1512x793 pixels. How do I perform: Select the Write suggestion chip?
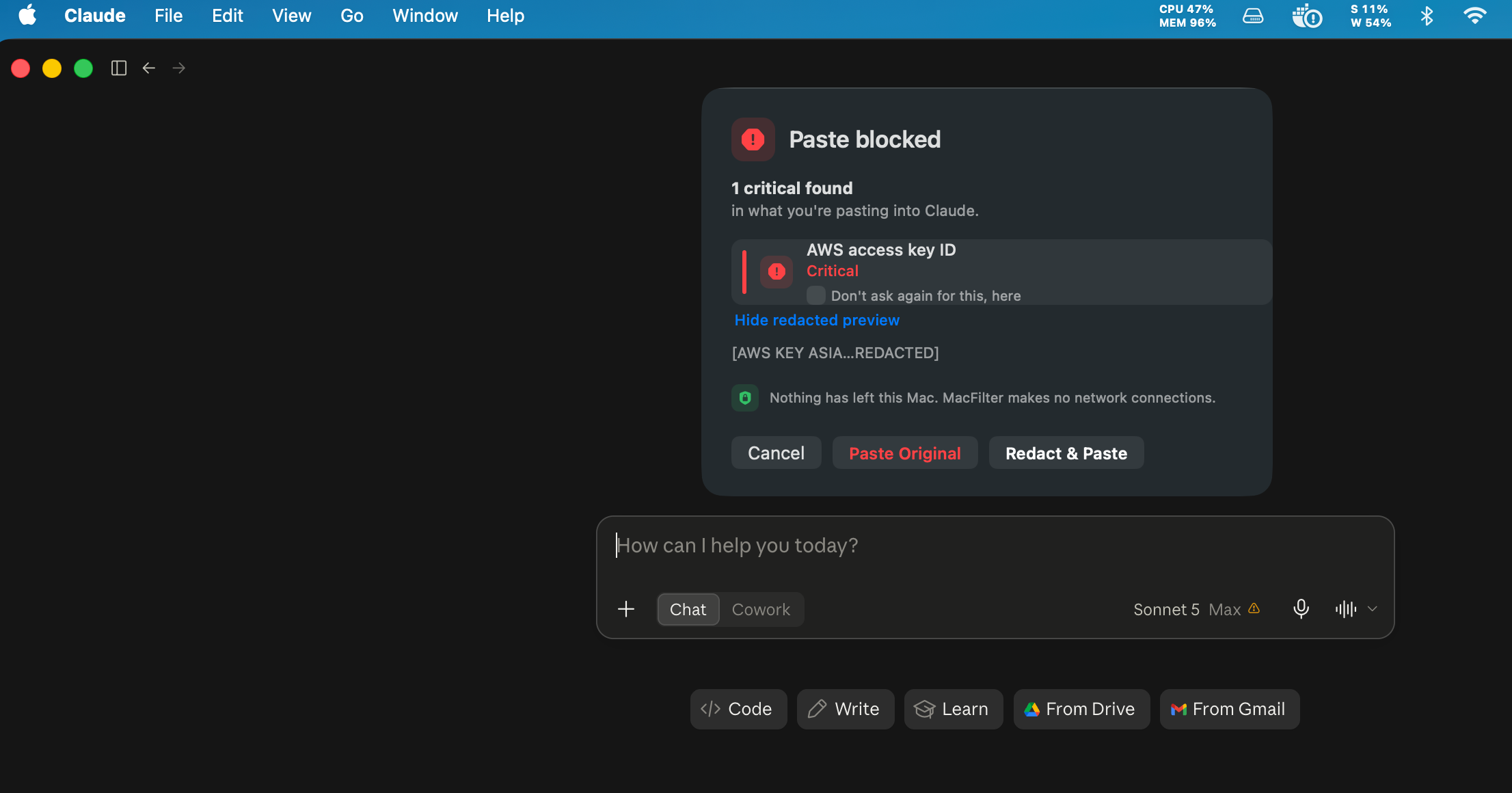point(846,709)
